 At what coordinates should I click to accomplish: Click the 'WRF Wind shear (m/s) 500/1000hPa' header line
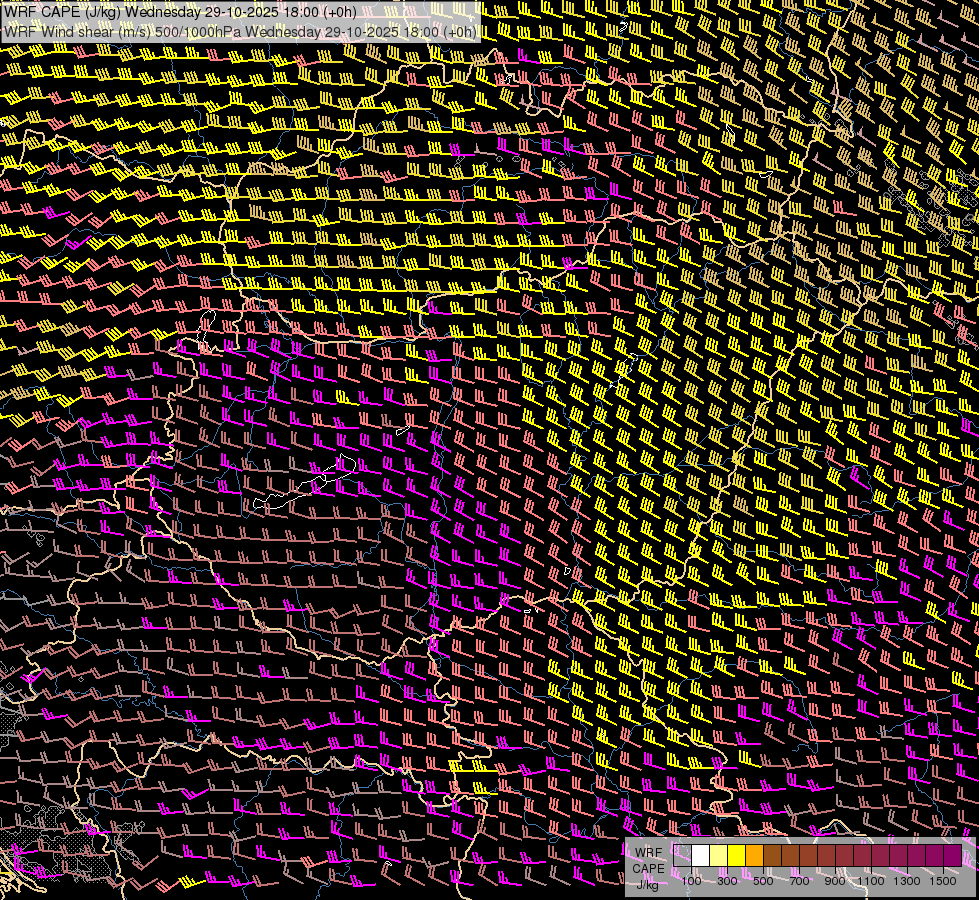click(240, 31)
